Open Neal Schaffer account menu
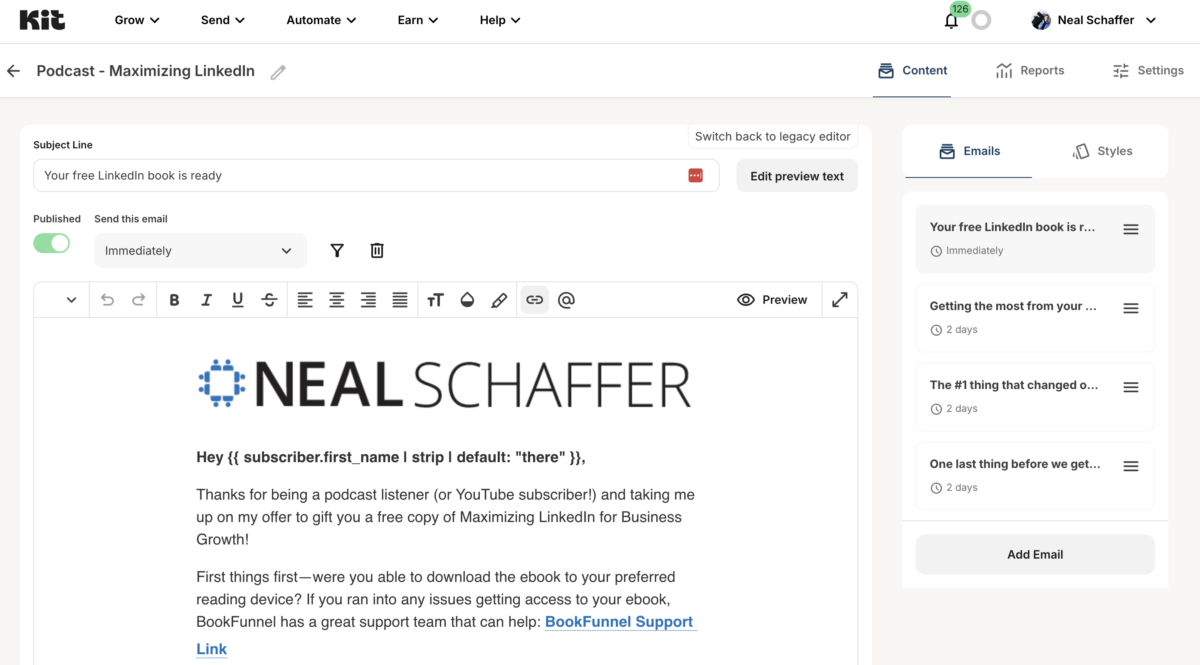 click(x=1094, y=20)
